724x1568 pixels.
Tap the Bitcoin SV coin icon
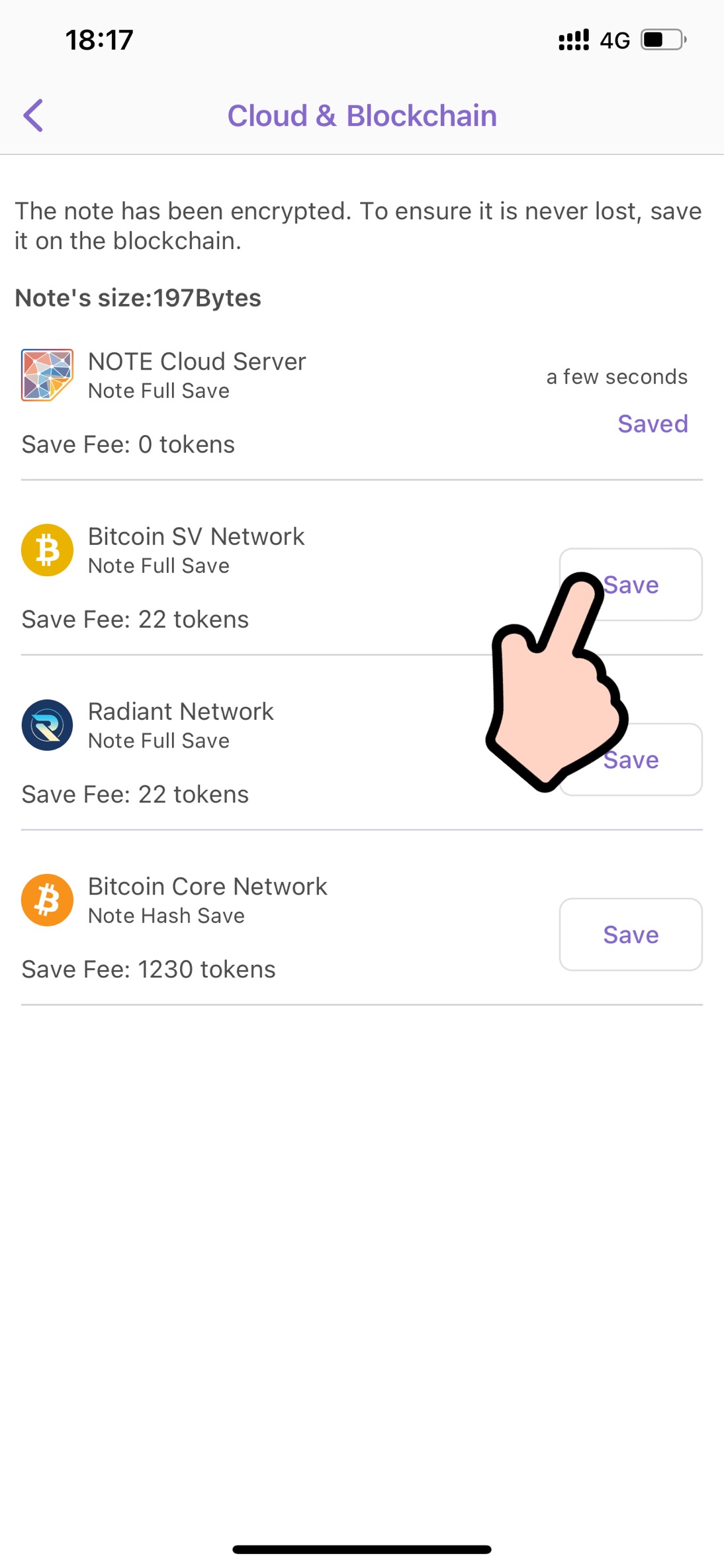click(47, 550)
